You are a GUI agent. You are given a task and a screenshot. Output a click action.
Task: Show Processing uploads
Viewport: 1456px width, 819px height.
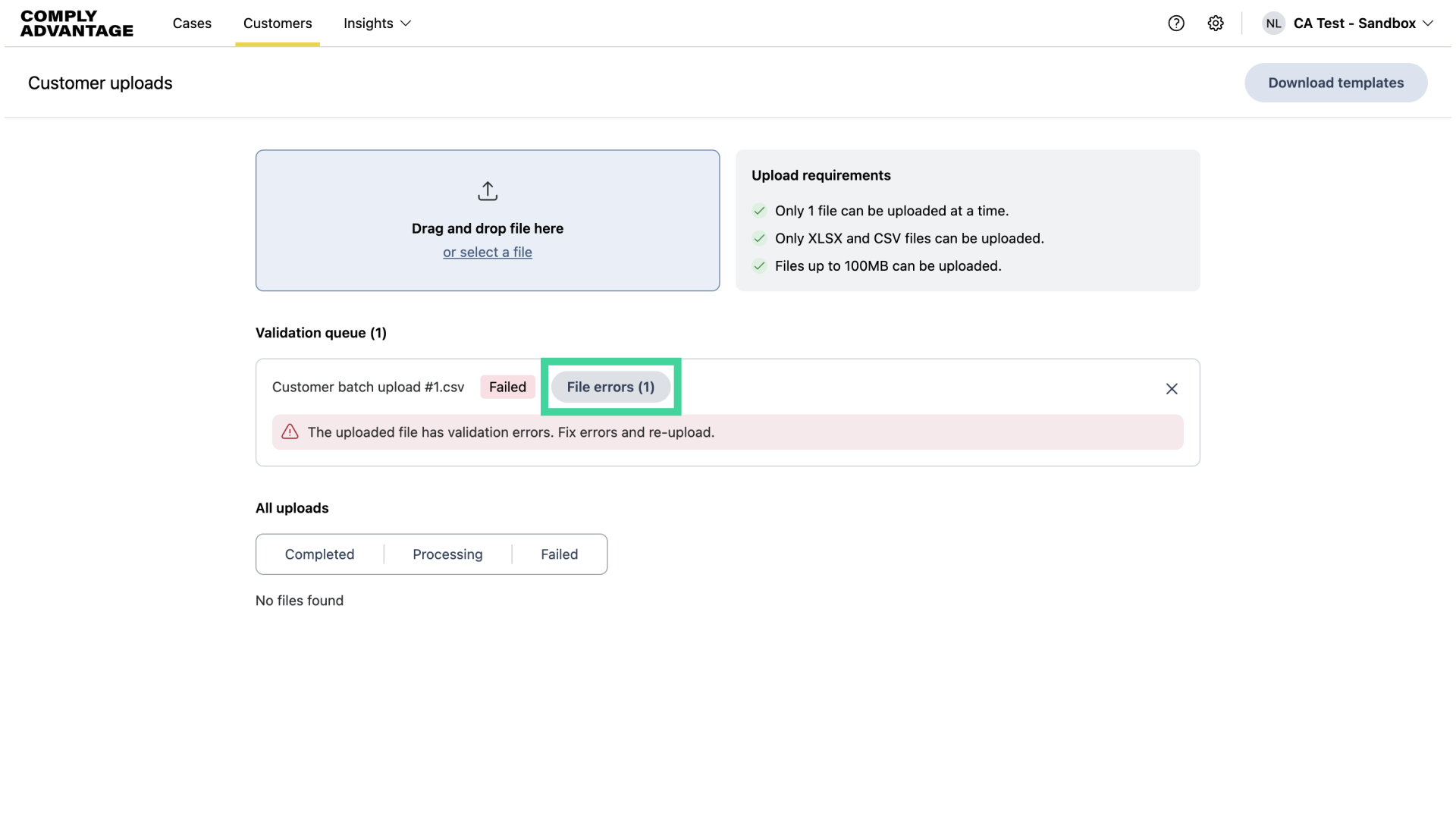(447, 554)
